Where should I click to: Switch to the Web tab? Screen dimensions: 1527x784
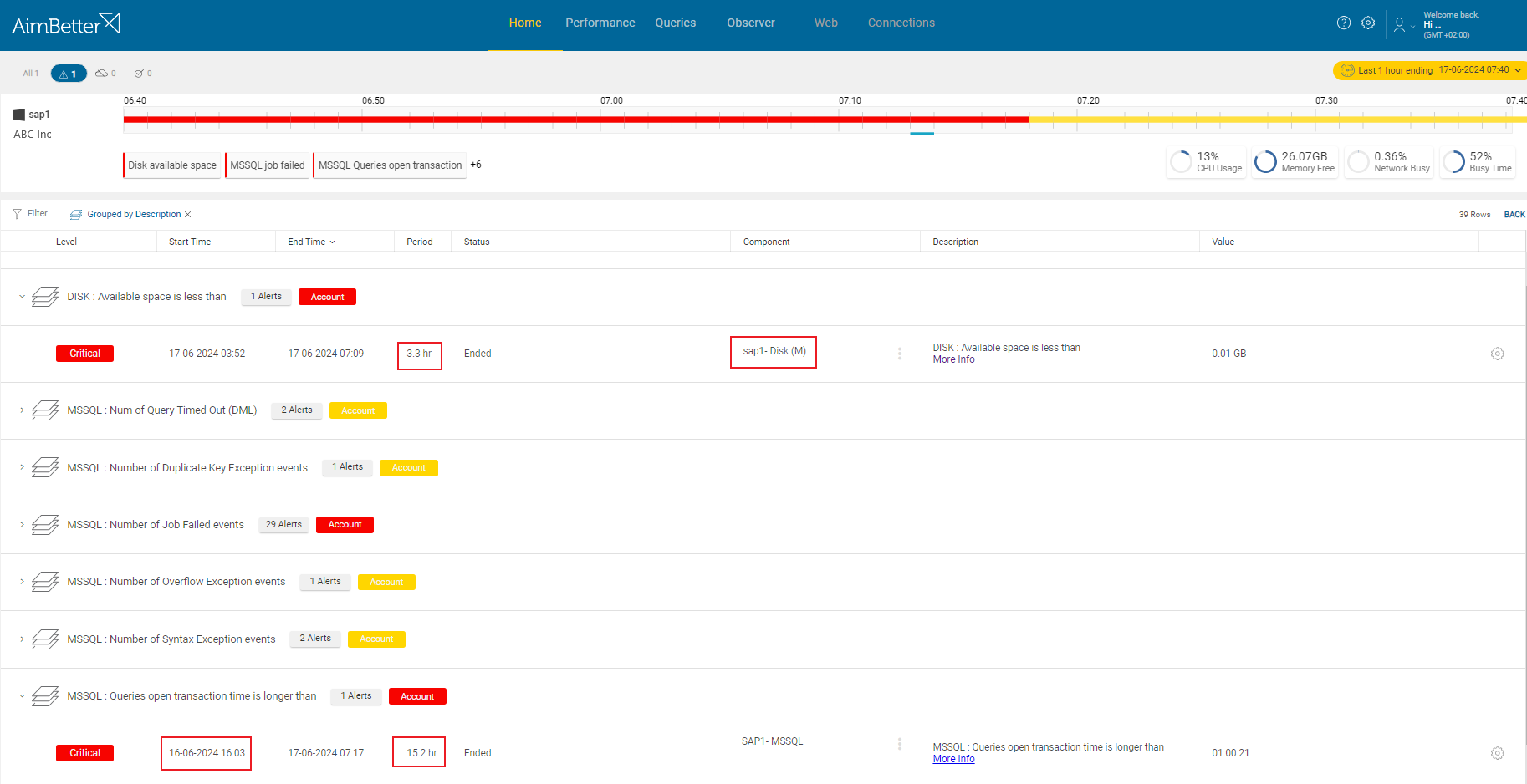[x=826, y=23]
